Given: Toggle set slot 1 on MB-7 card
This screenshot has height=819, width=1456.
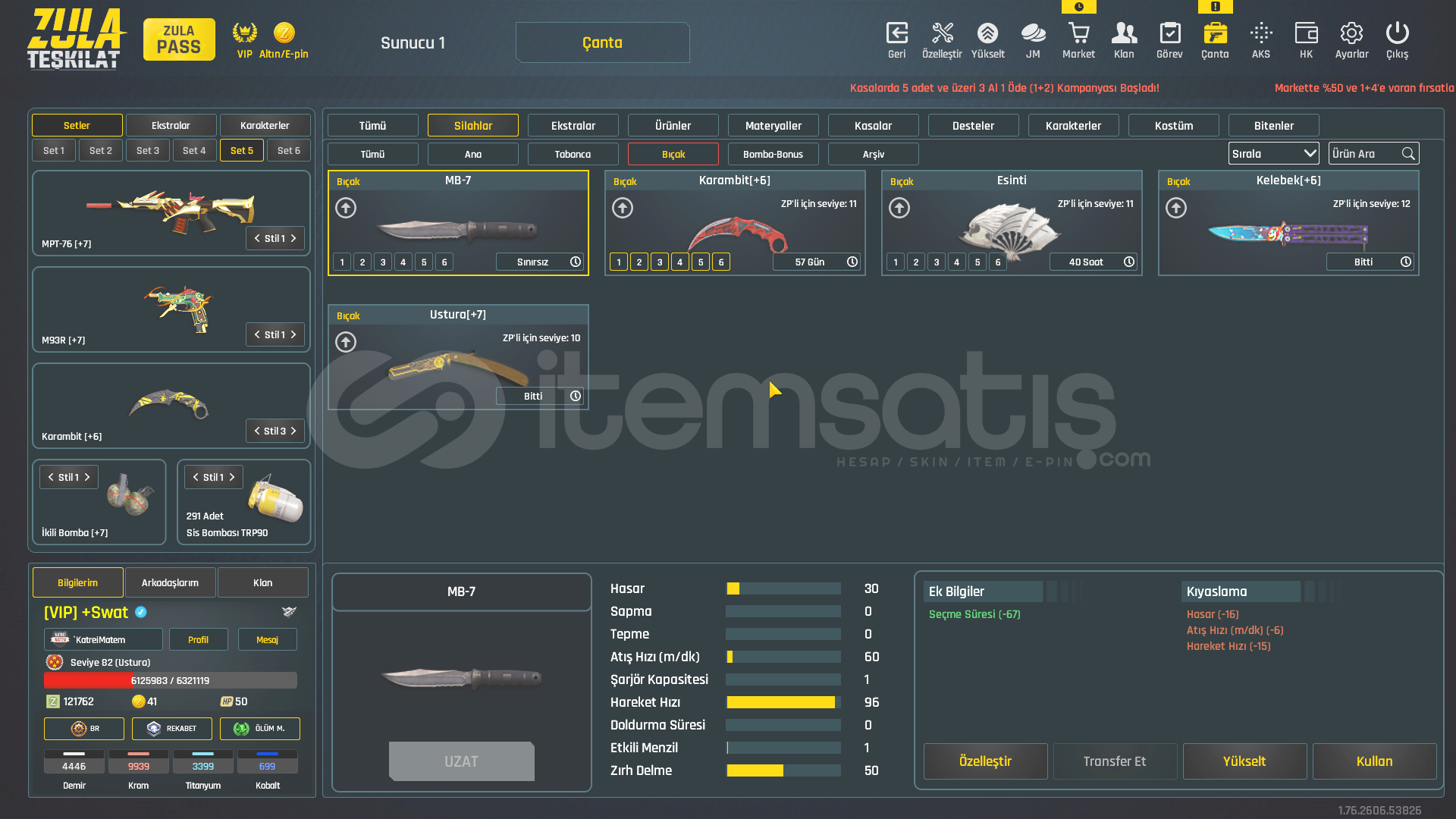Looking at the screenshot, I should tap(342, 262).
